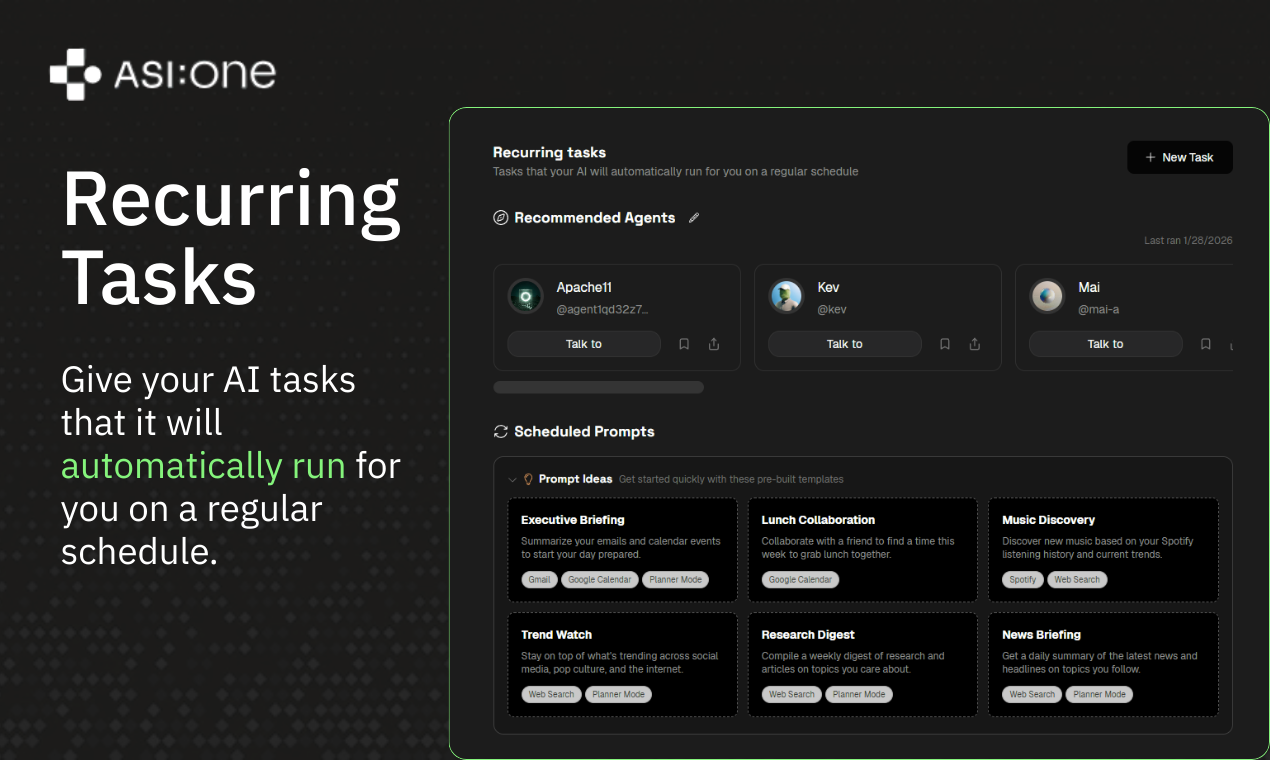Click the Gmail tag in Executive Briefing
The width and height of the screenshot is (1270, 760).
(x=539, y=580)
